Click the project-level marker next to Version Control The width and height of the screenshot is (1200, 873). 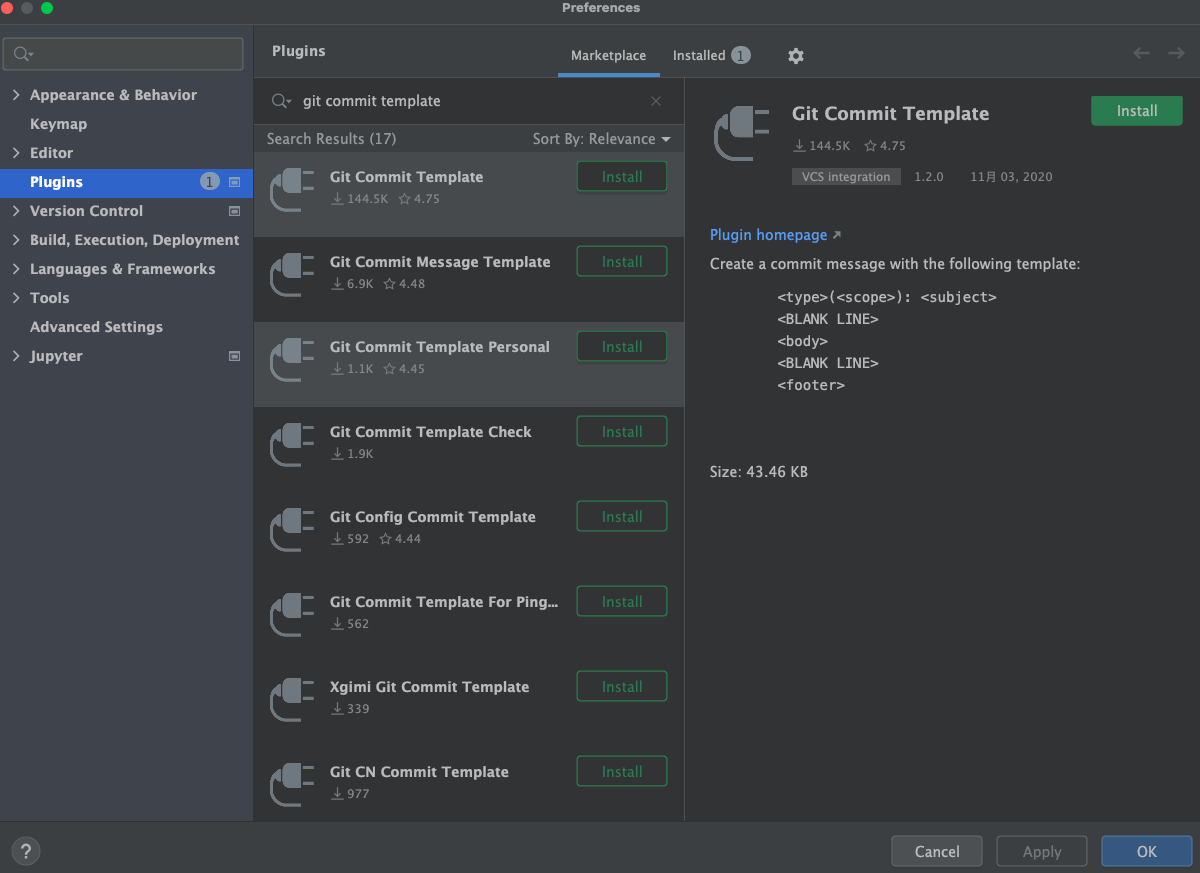235,211
